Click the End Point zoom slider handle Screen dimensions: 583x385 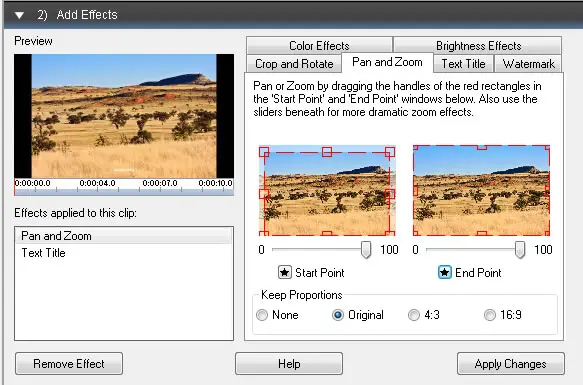(520, 250)
